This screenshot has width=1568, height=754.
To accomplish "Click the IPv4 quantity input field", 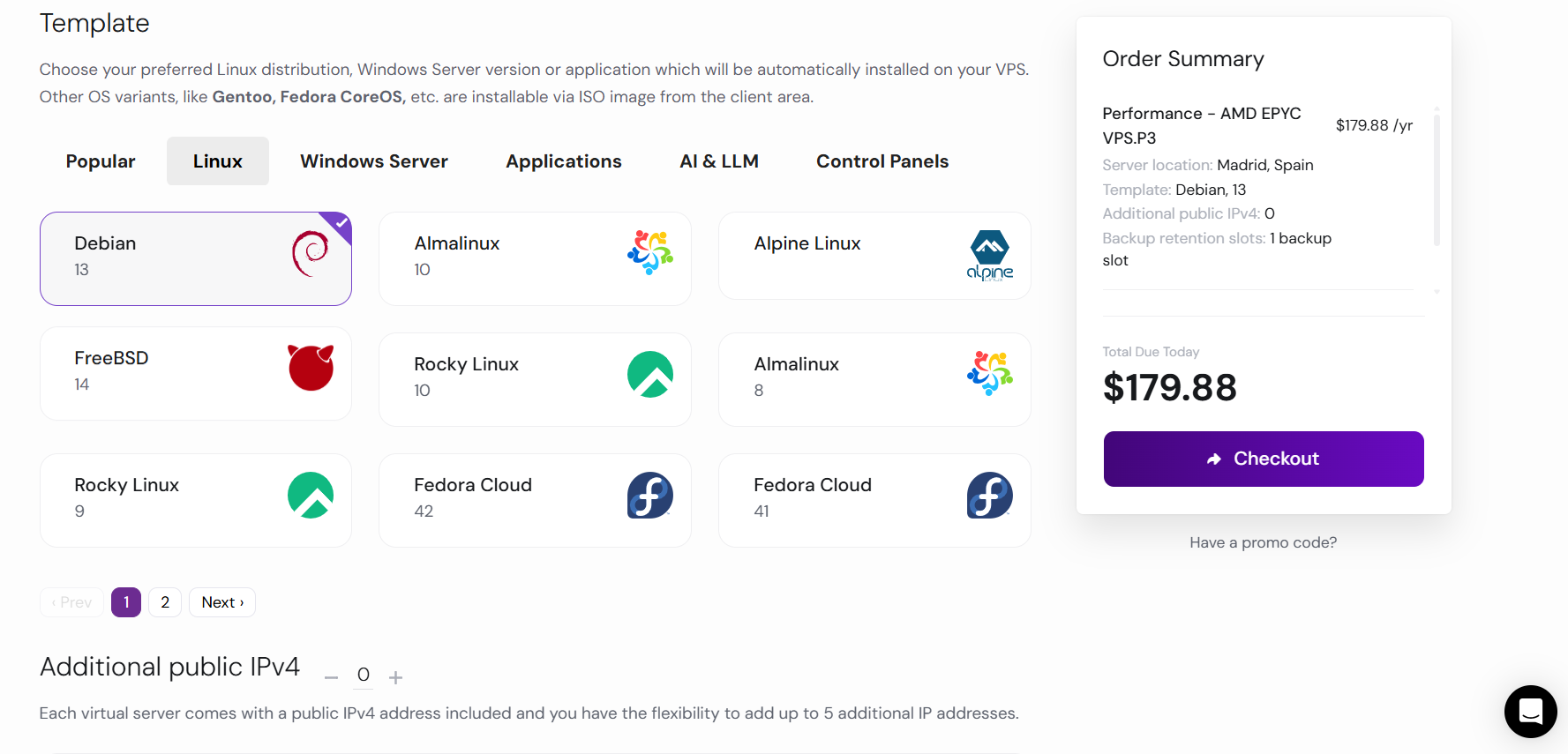I will tap(364, 676).
